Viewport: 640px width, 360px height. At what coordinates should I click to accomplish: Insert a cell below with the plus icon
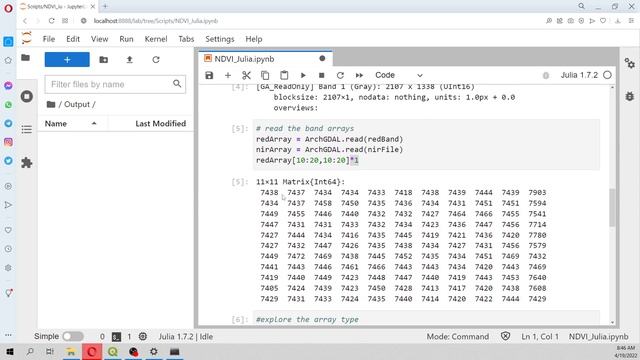tap(228, 75)
